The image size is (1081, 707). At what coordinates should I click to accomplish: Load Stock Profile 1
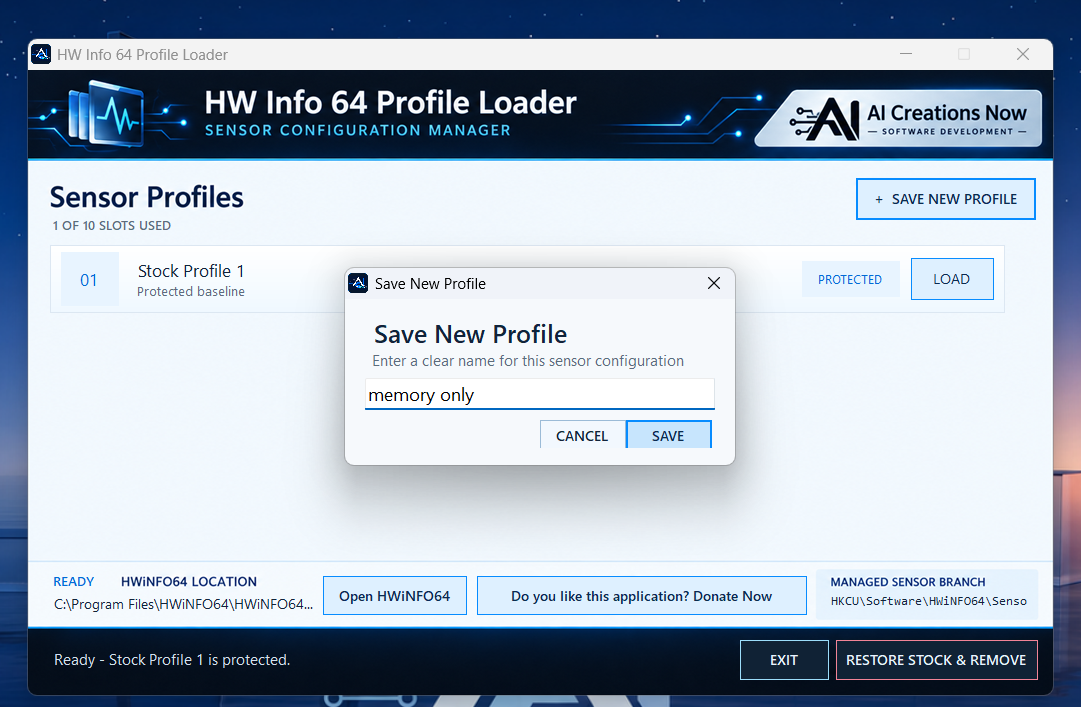[951, 279]
